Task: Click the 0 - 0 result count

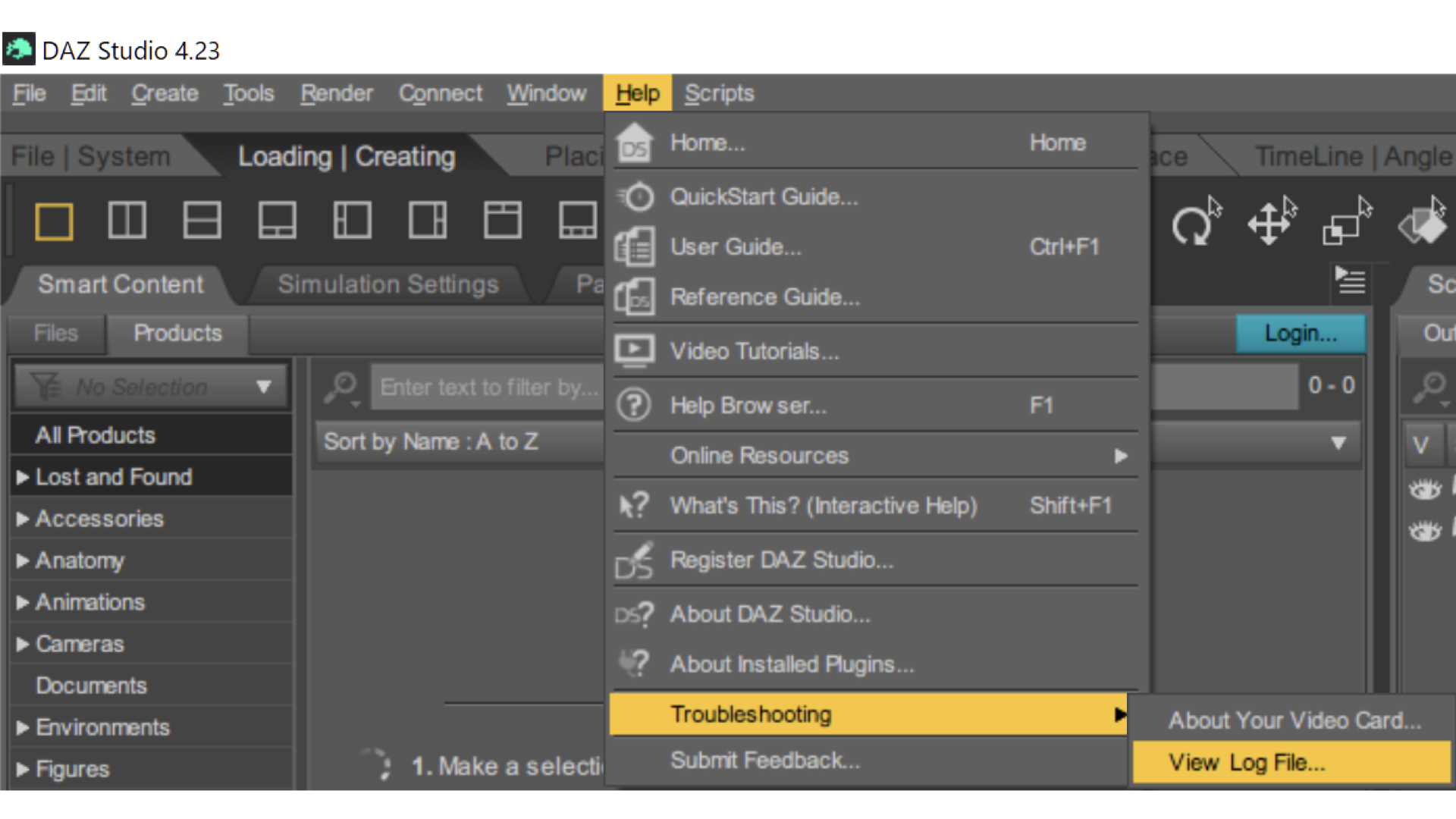Action: pos(1332,385)
